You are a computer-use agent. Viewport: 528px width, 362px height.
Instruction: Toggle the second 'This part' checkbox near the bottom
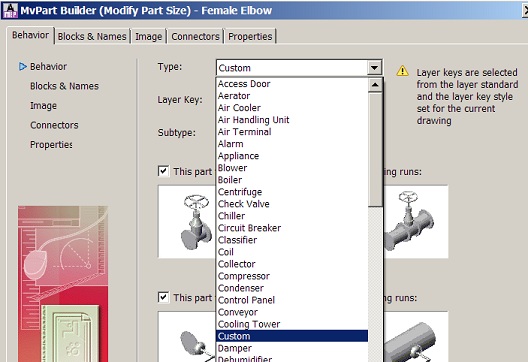click(163, 297)
